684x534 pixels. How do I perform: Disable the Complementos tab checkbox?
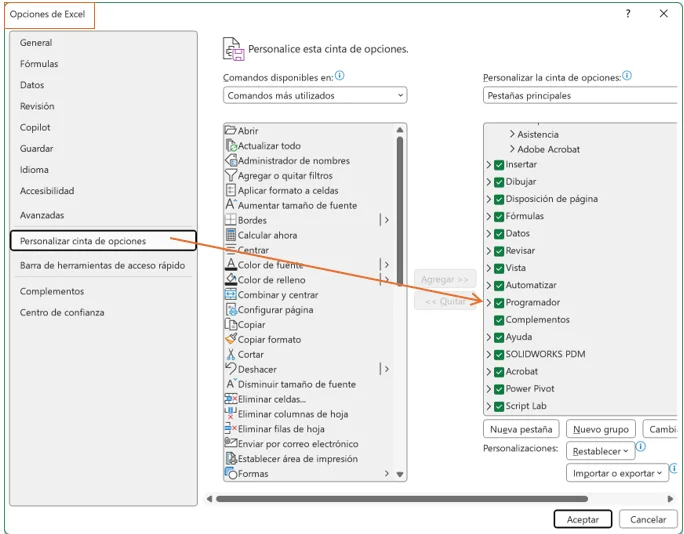[x=499, y=320]
